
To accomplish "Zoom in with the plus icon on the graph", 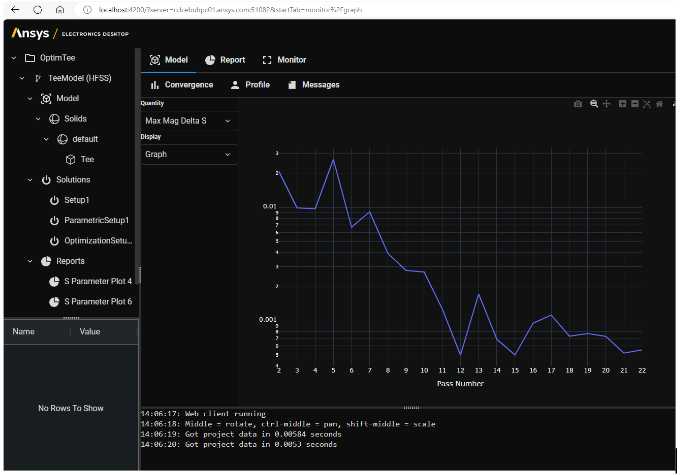I will click(622, 104).
